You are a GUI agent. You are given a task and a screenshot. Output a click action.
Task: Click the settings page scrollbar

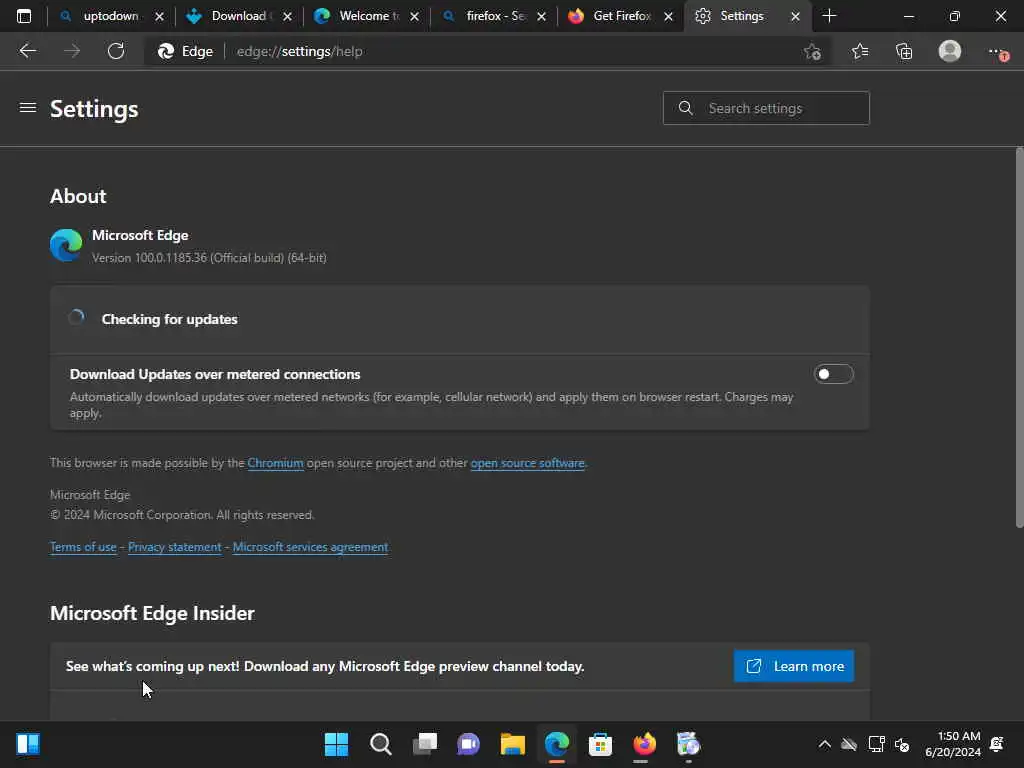pos(1019,338)
